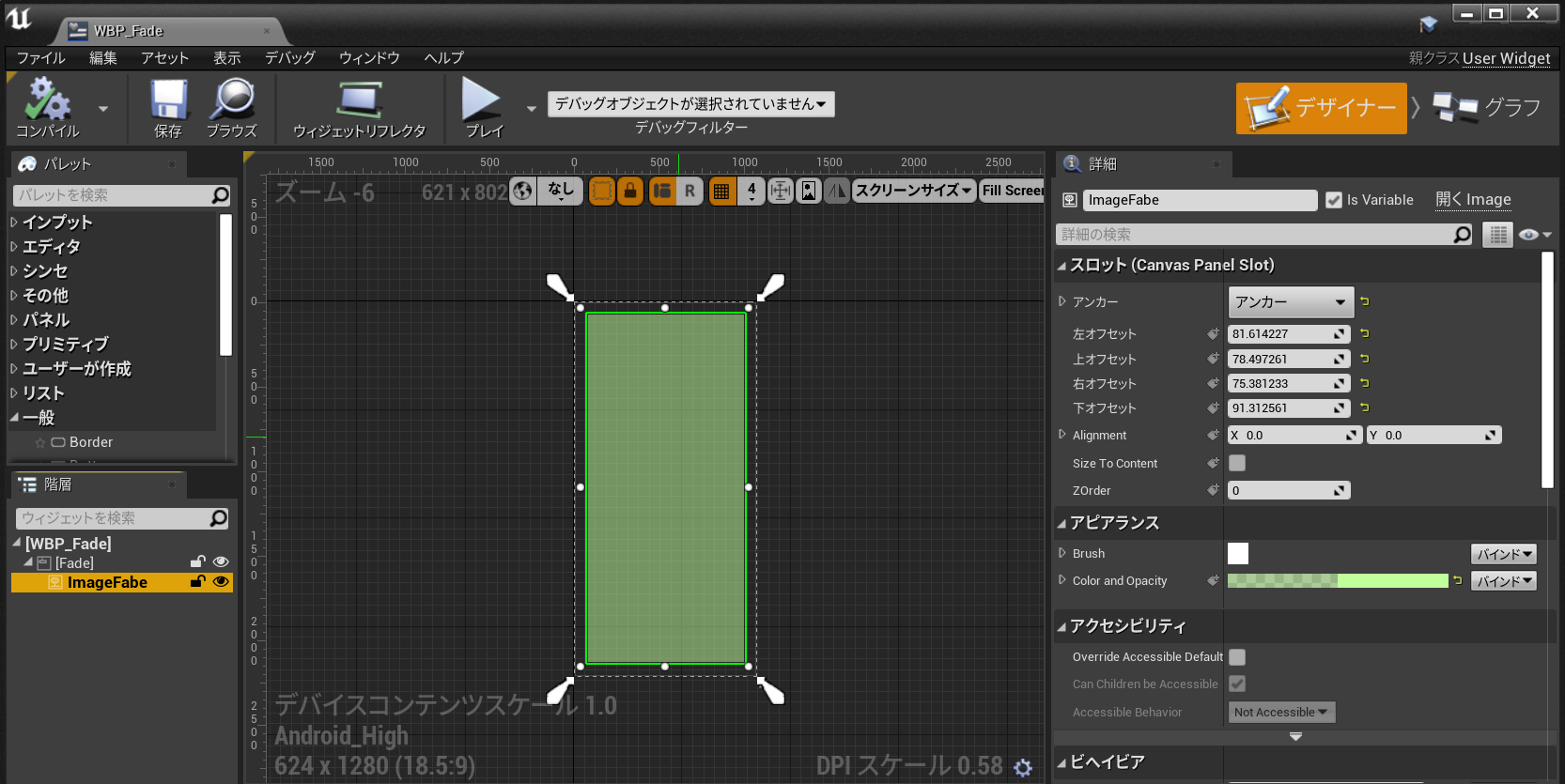Open the Asset menu
1565x784 pixels.
coord(164,57)
